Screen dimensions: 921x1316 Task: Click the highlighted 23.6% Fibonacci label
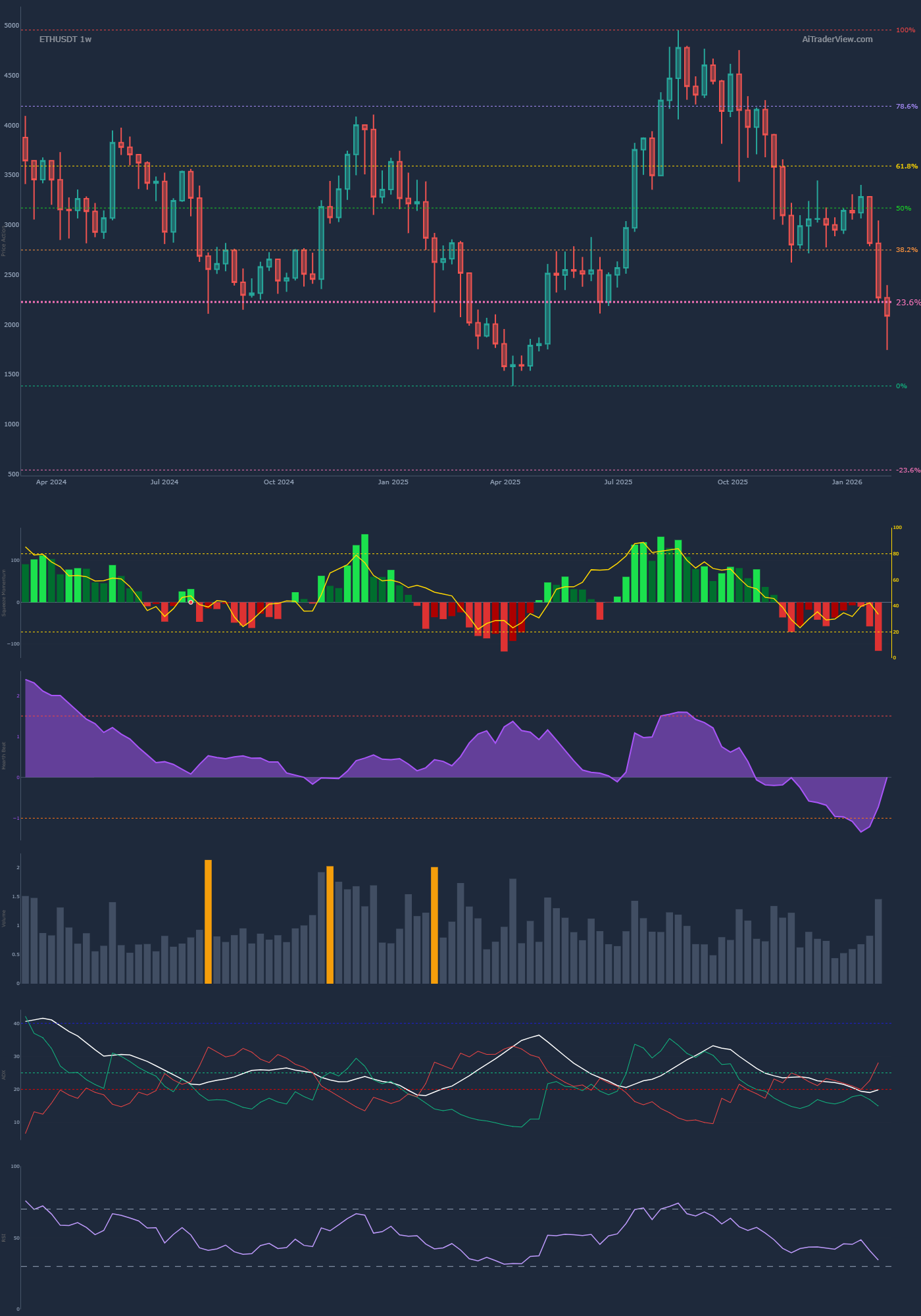pos(908,303)
